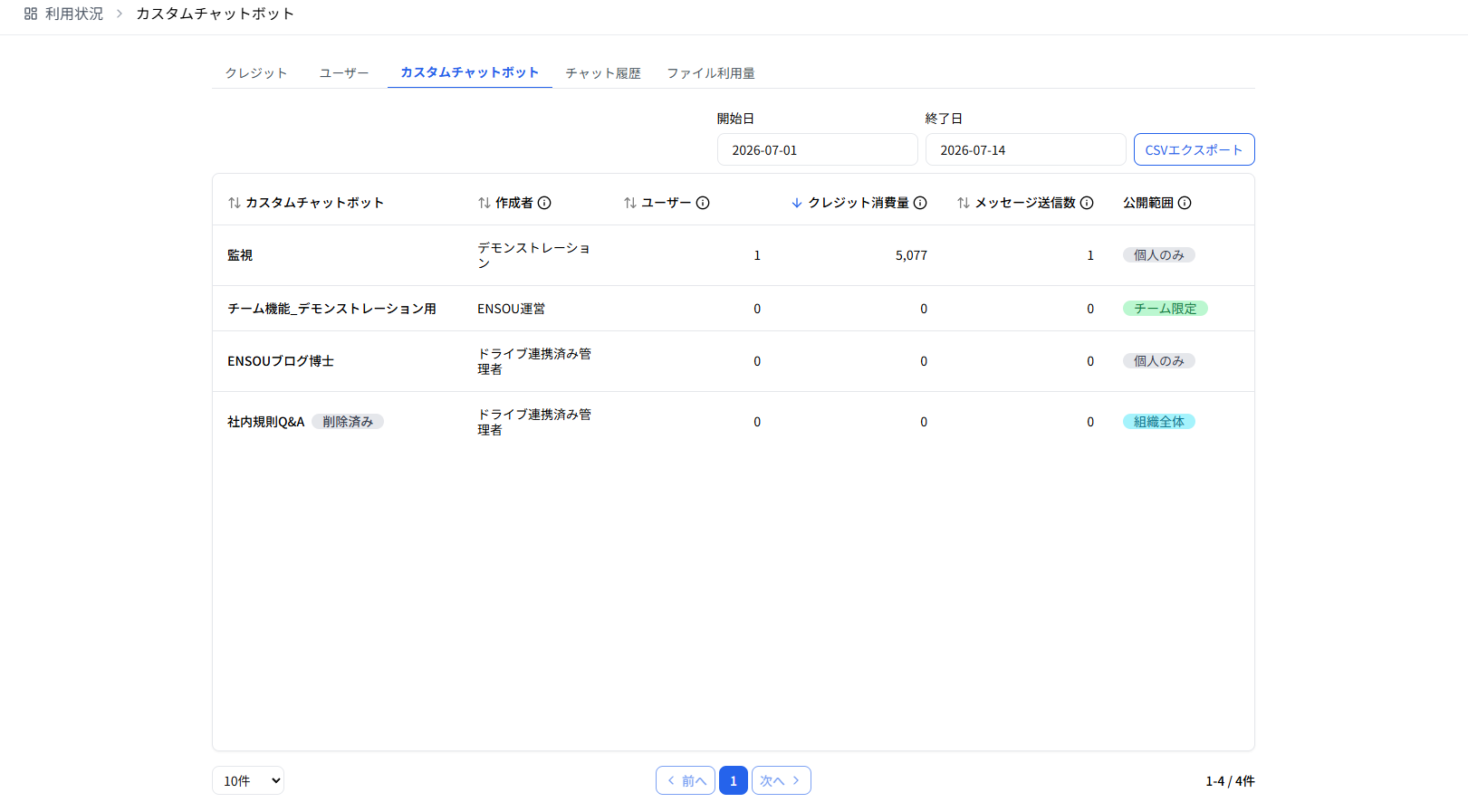Open the 10件 page size dropdown
The image size is (1468, 812).
248,780
